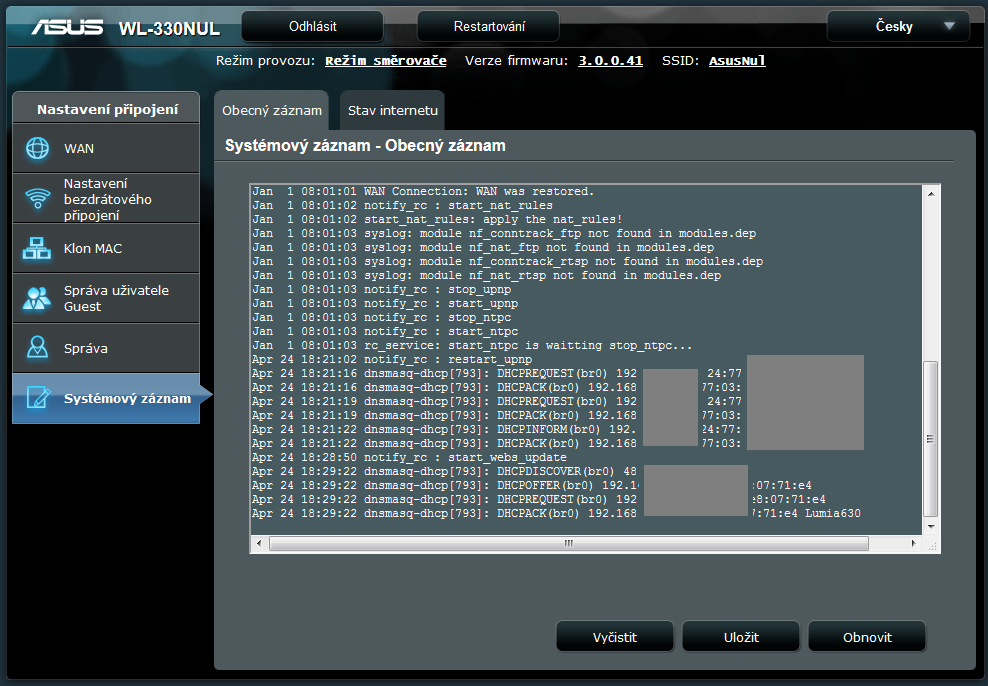
Task: Refresh the log with Obnovit
Action: pos(867,637)
